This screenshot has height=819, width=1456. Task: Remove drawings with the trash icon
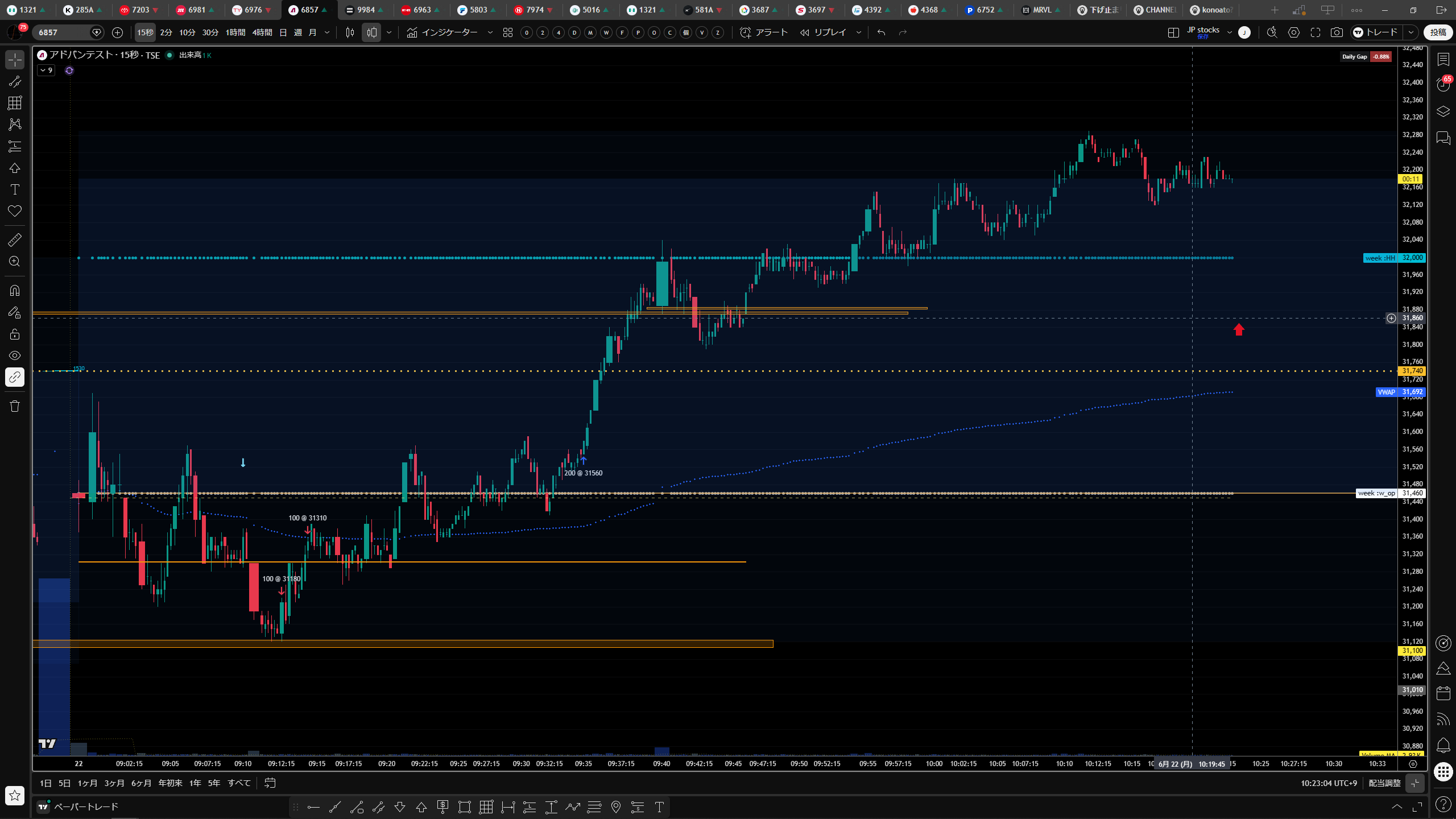[15, 406]
